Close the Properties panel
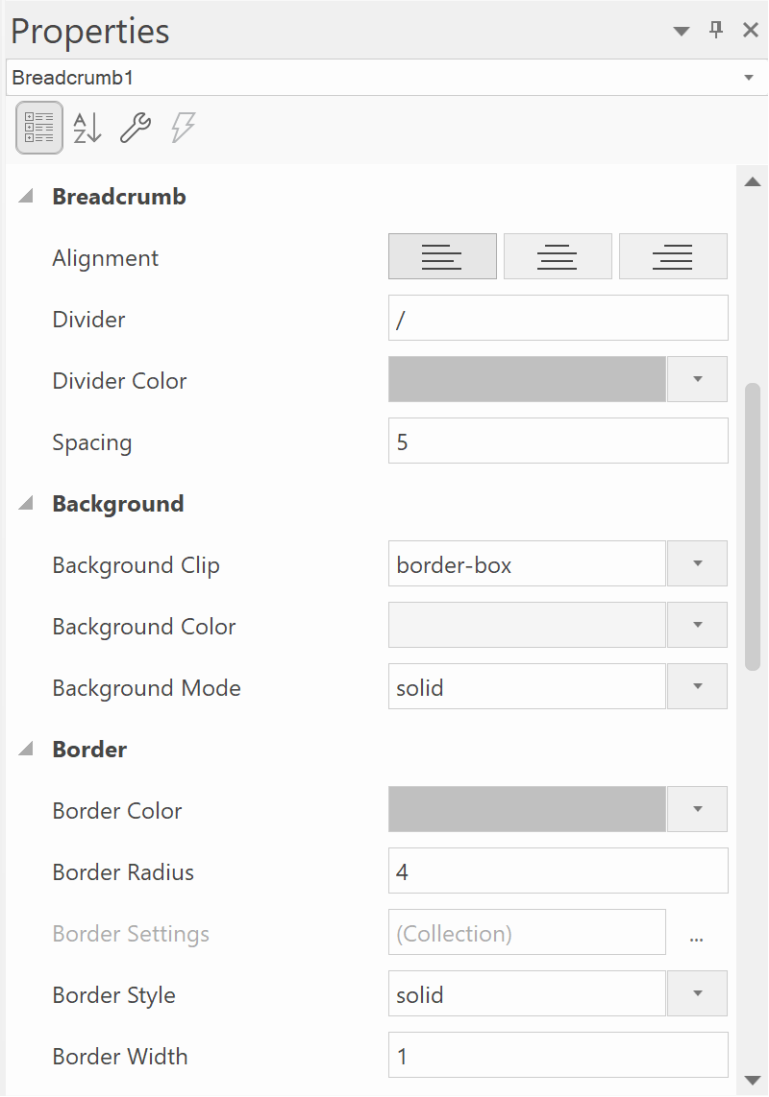The height and width of the screenshot is (1097, 769). [x=751, y=30]
